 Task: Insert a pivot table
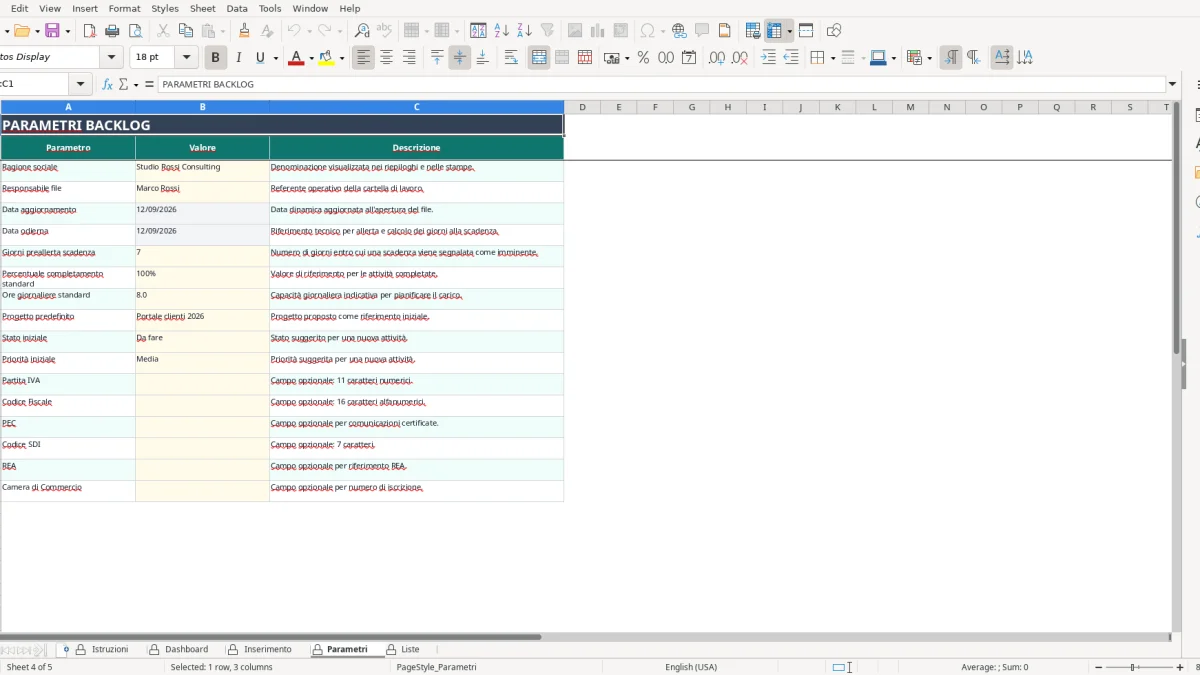[620, 31]
